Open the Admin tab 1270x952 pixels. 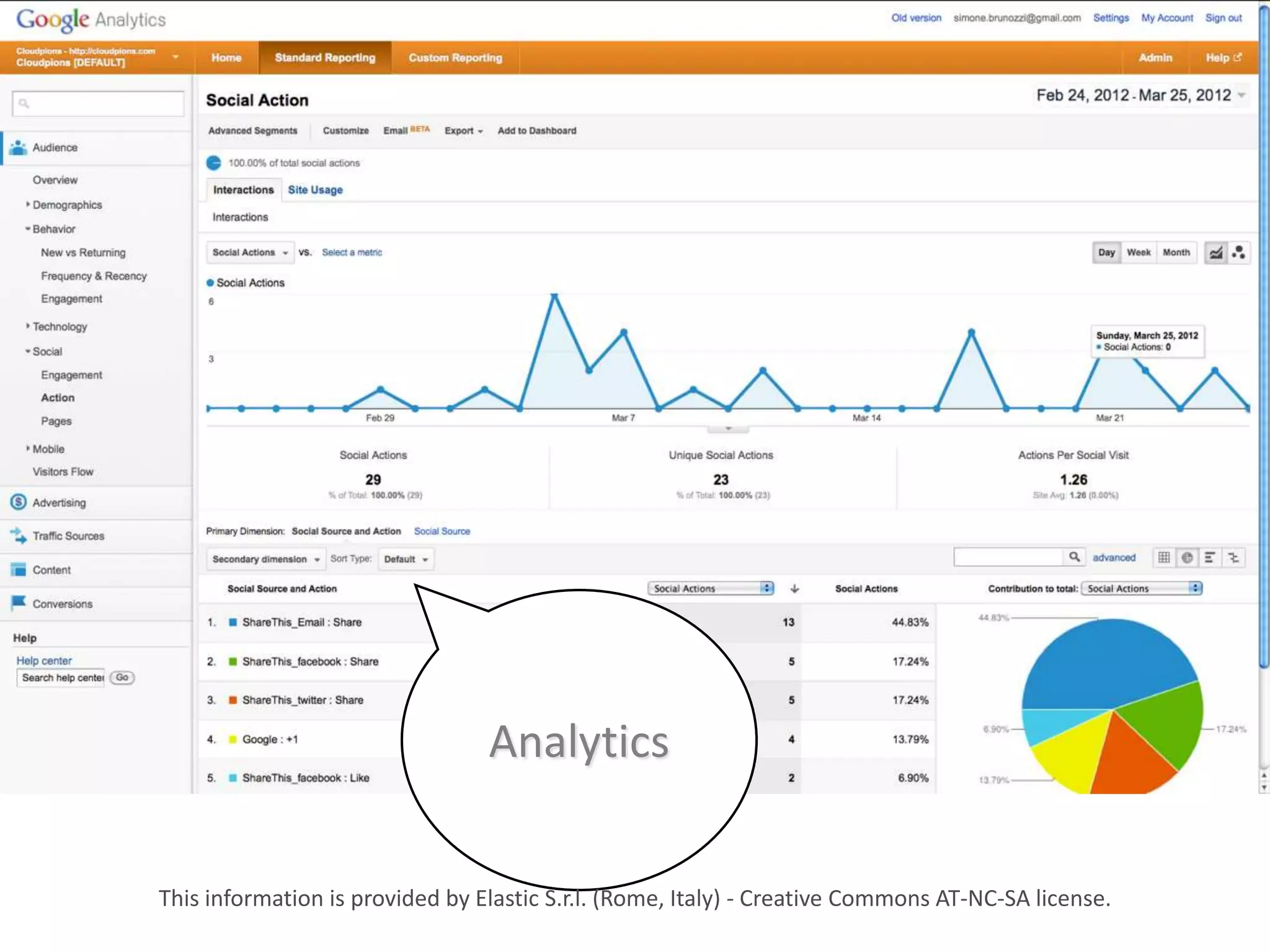[x=1155, y=58]
